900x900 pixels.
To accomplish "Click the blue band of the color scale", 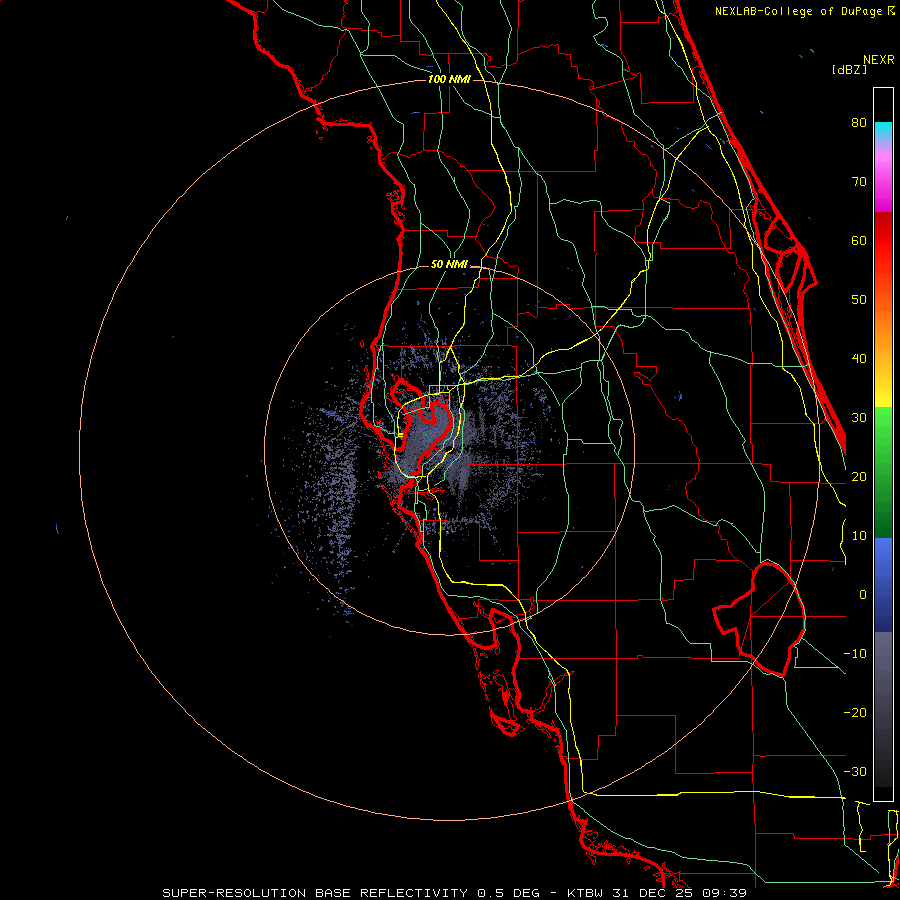I will (883, 584).
